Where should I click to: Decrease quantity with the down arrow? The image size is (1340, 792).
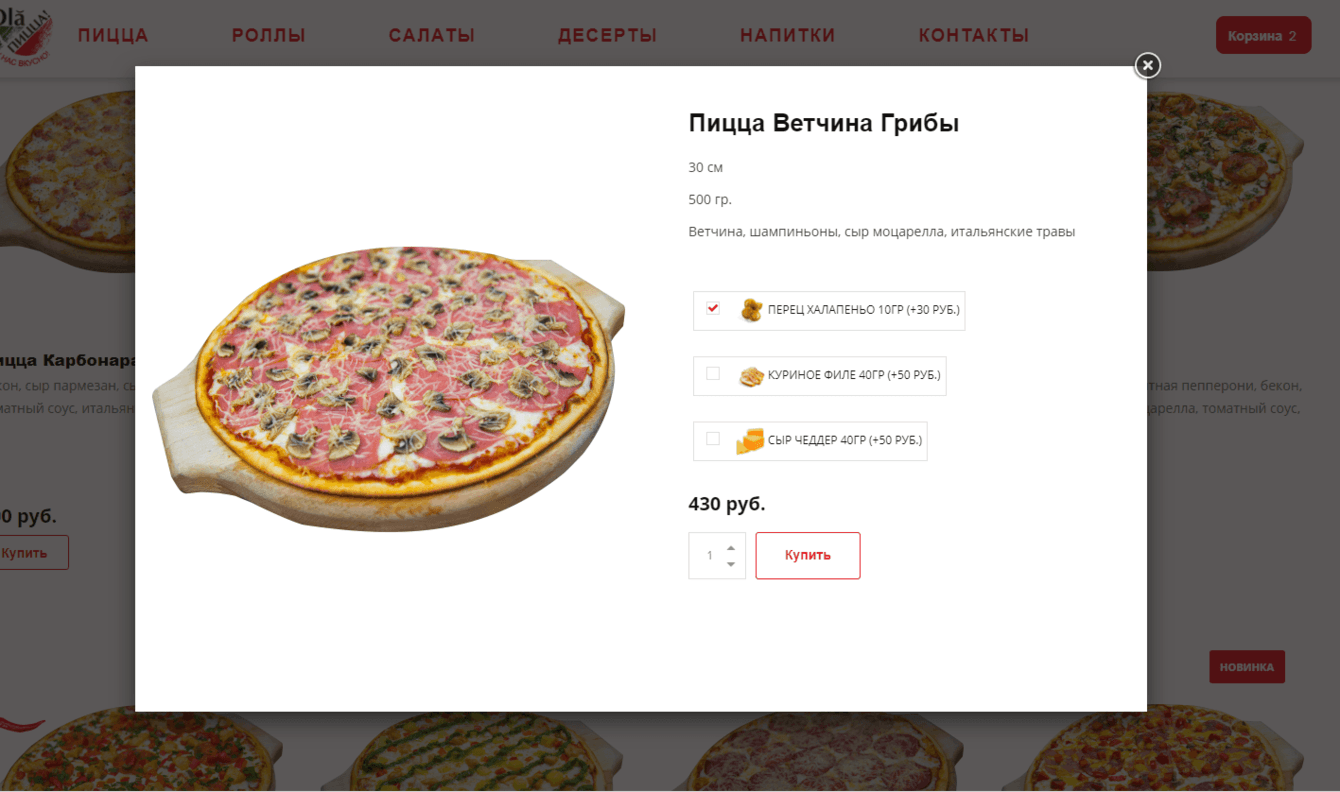pos(731,565)
